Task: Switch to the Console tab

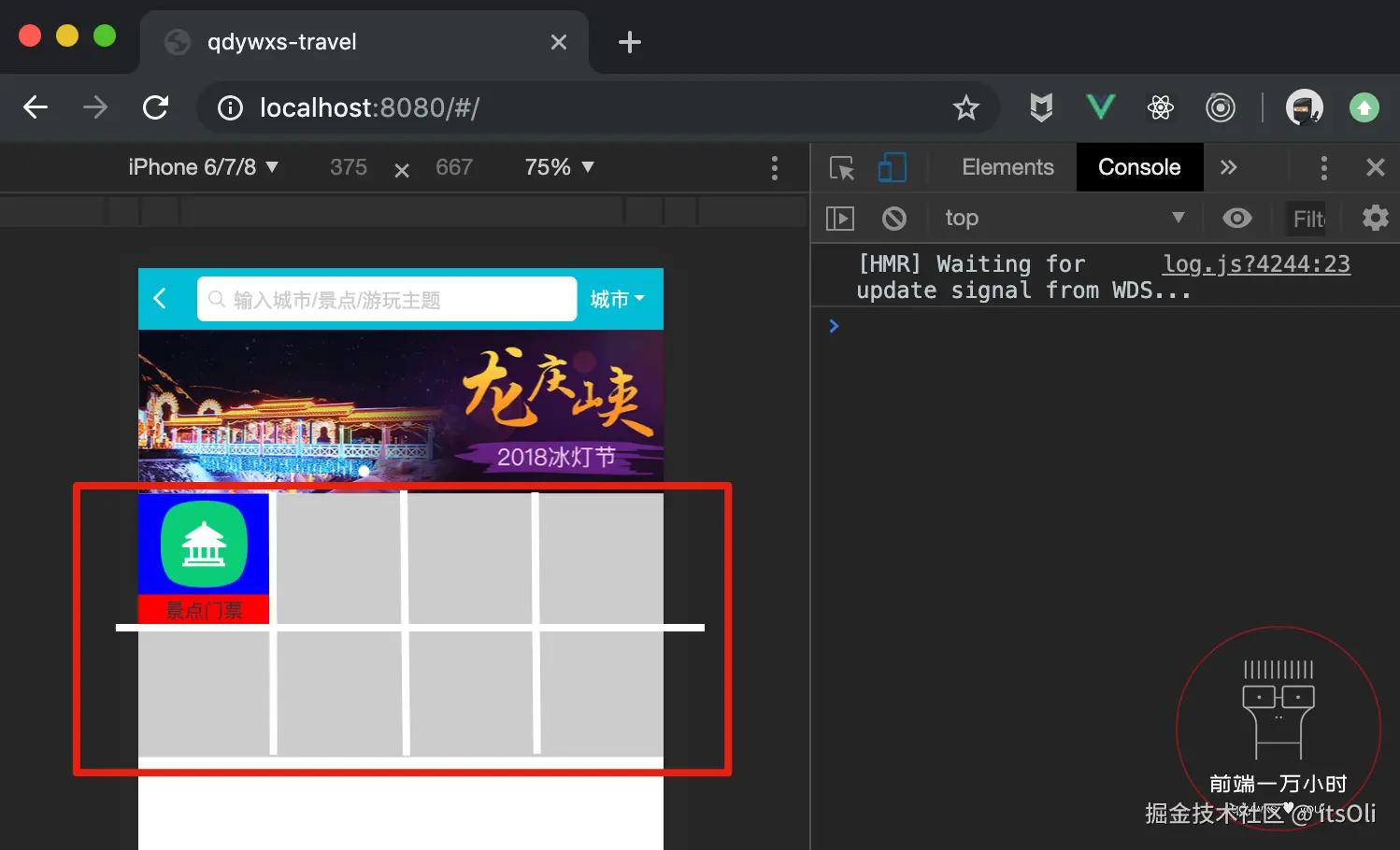Action: (x=1139, y=167)
